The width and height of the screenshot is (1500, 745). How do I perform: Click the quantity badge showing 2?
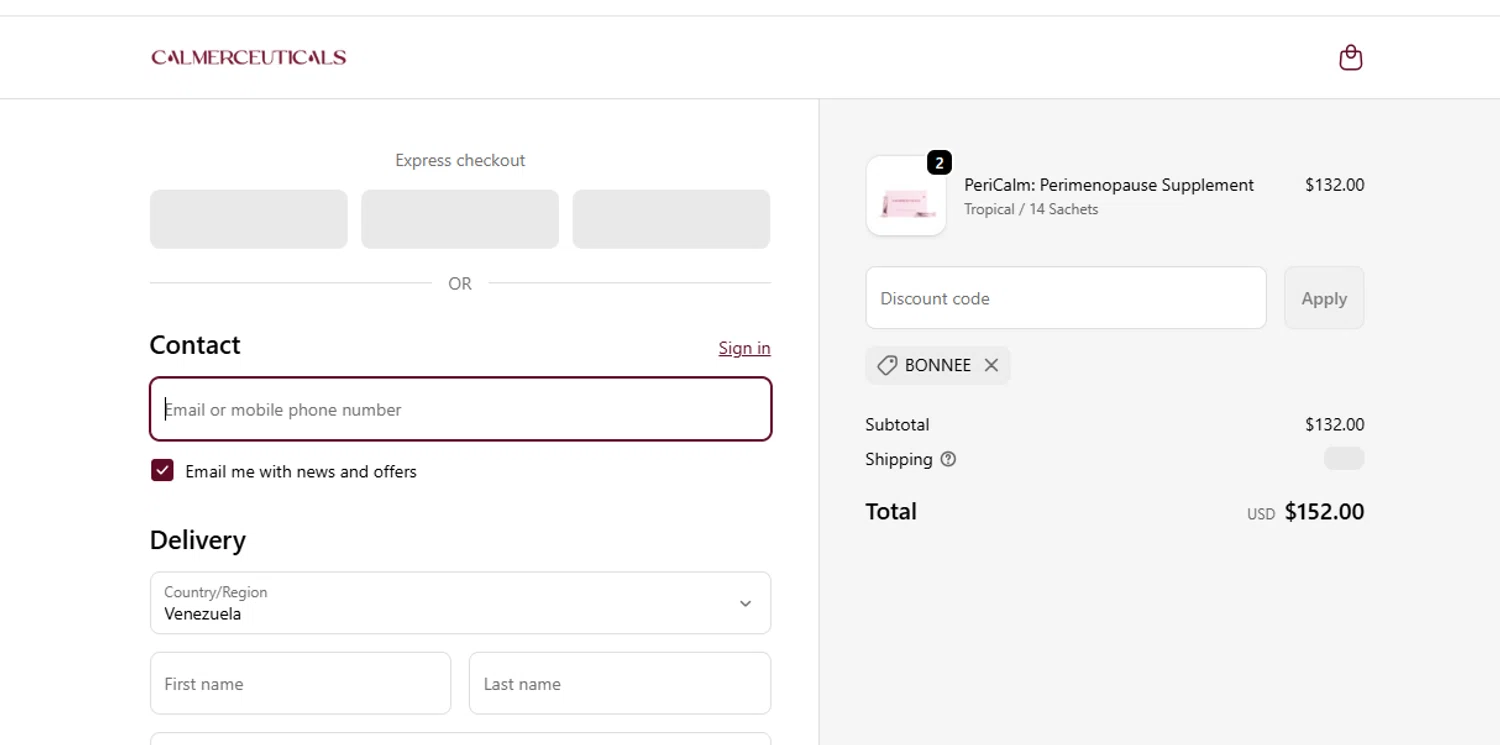[939, 162]
